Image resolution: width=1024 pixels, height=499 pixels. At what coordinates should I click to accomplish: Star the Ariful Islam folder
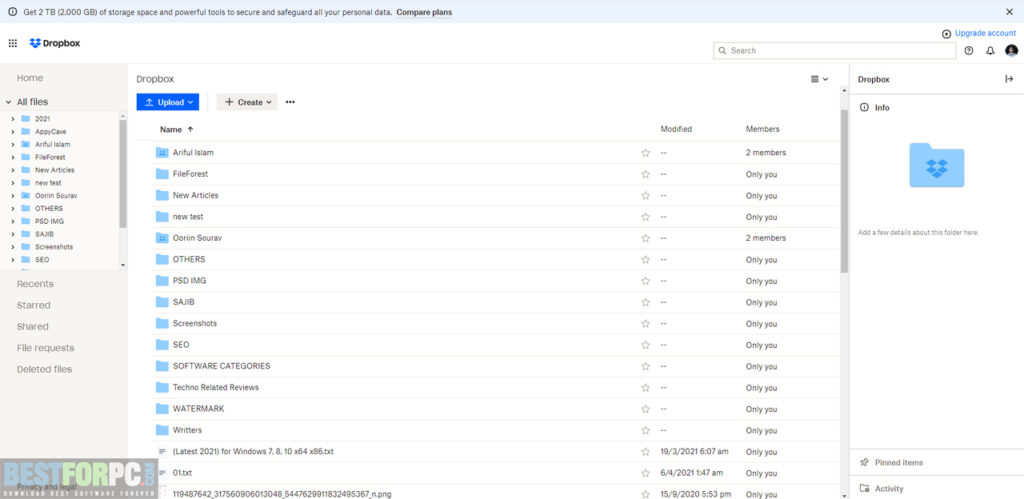click(645, 153)
